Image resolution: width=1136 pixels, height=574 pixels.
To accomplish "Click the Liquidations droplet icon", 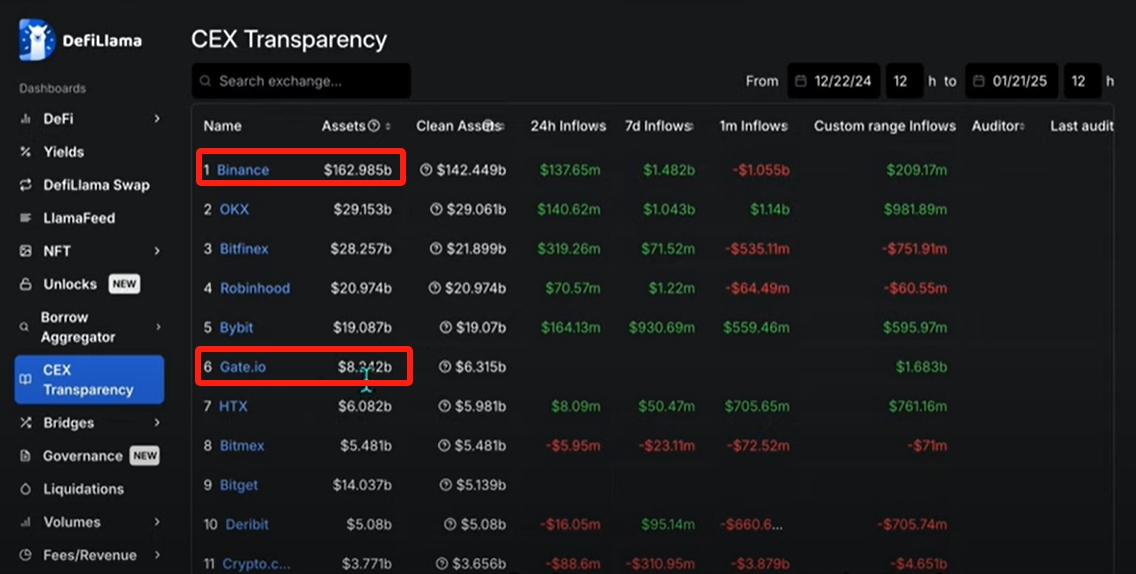I will pyautogui.click(x=25, y=489).
